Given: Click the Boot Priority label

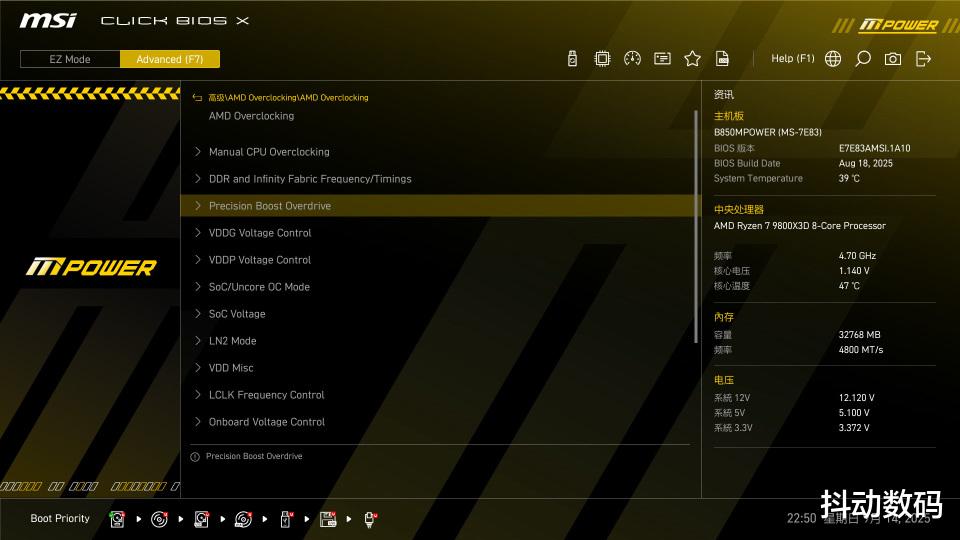Looking at the screenshot, I should [60, 519].
